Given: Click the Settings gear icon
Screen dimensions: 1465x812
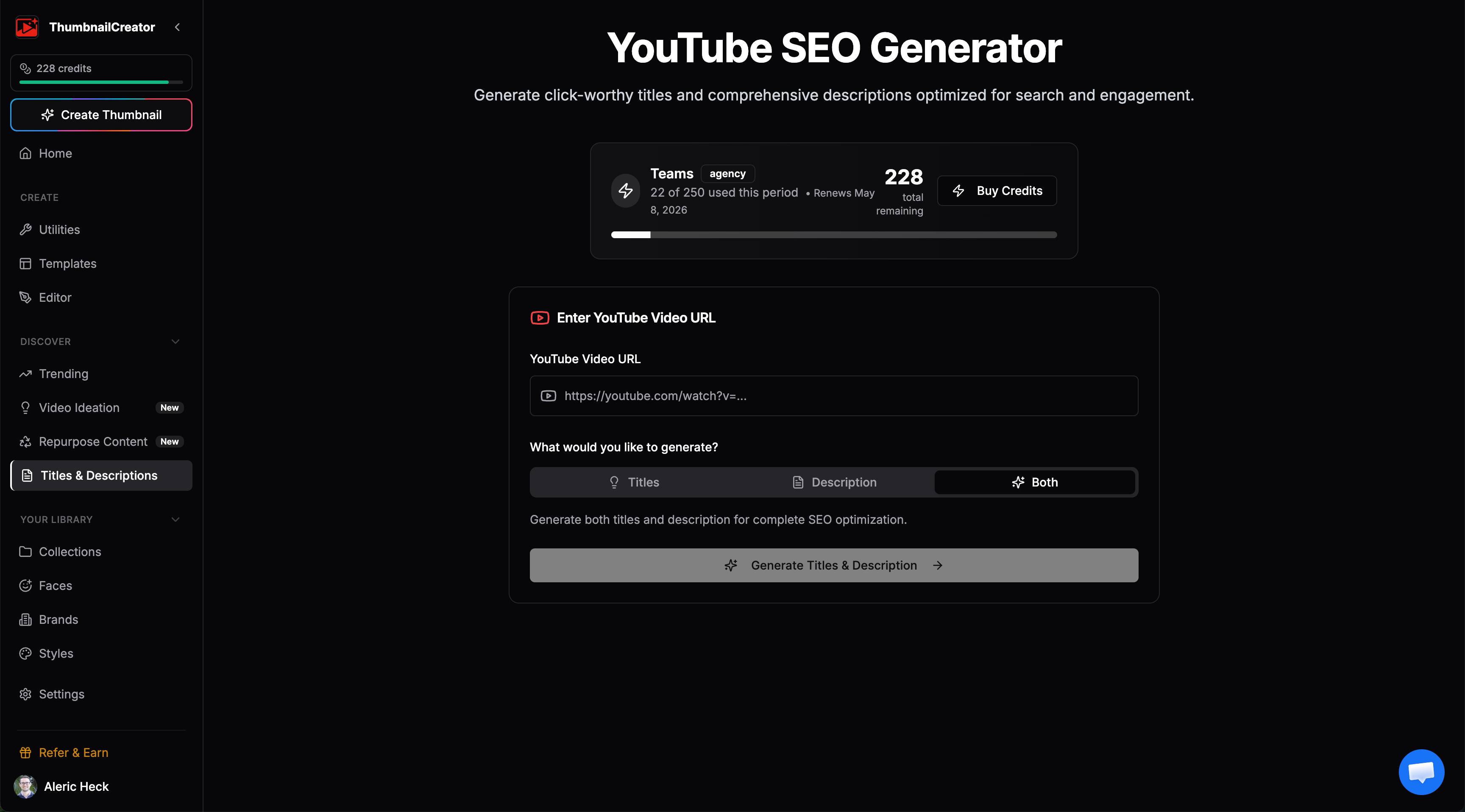Looking at the screenshot, I should coord(25,694).
